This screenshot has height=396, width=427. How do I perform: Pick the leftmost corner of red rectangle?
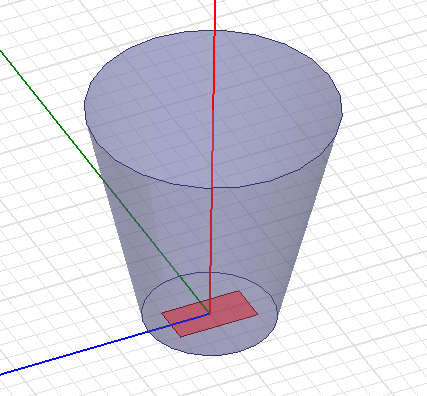pyautogui.click(x=162, y=313)
